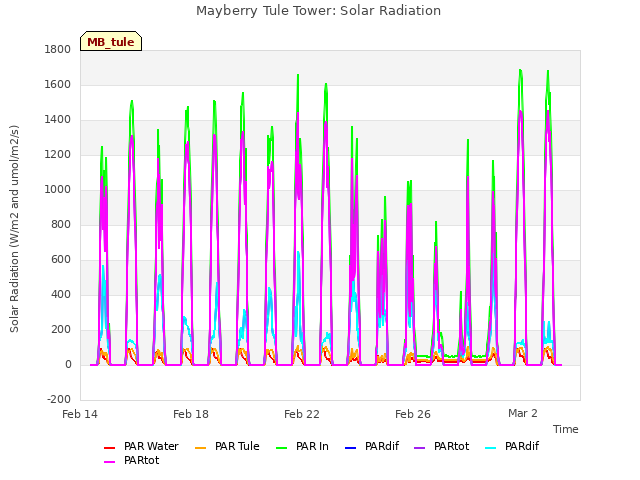Click the orange PAR Tule legend swatch

200,448
